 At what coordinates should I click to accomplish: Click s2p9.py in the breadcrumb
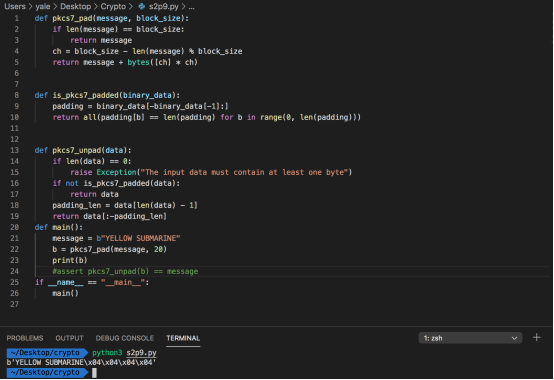(x=163, y=6)
